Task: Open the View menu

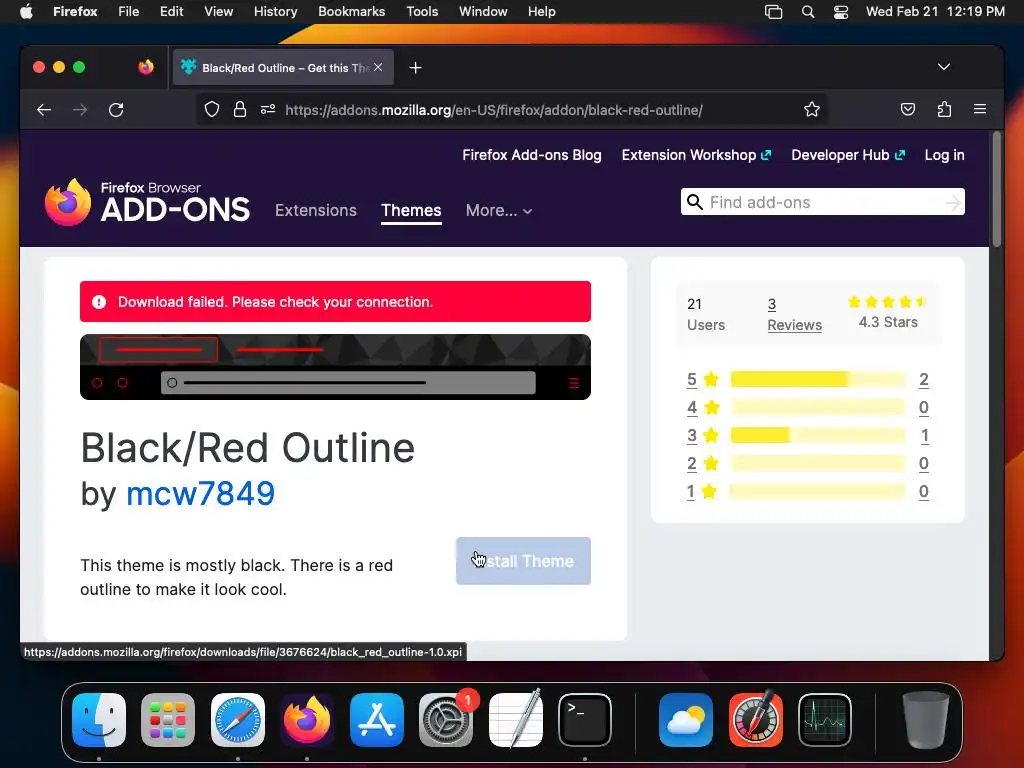Action: 218,12
